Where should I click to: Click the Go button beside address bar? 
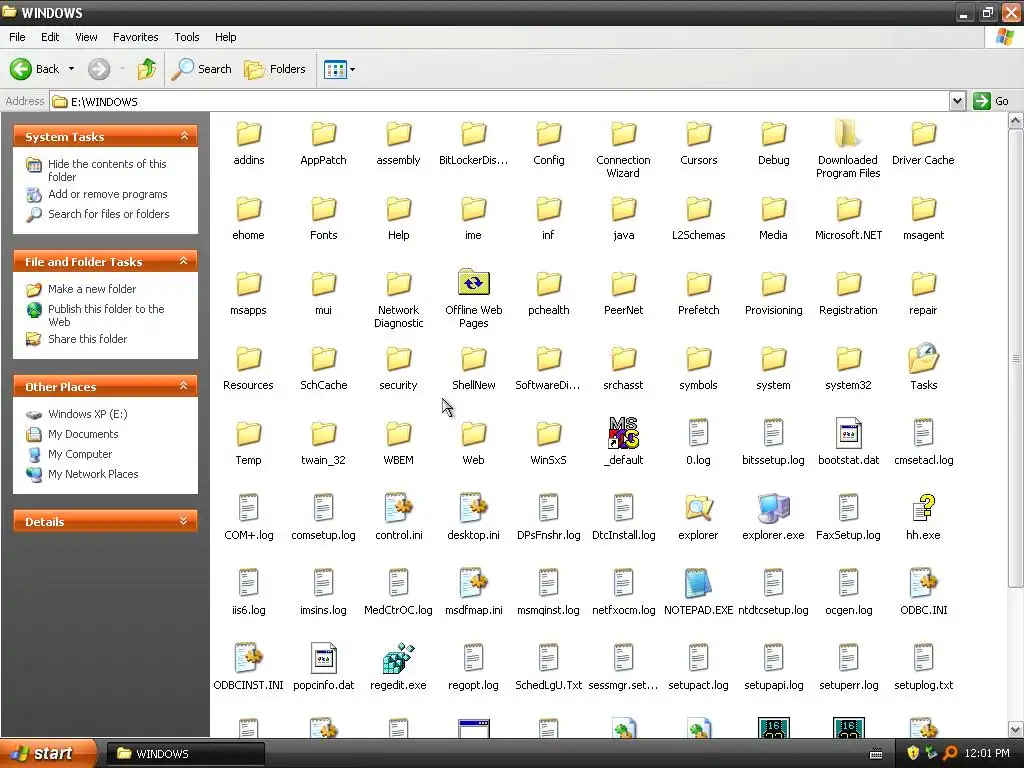pos(991,101)
